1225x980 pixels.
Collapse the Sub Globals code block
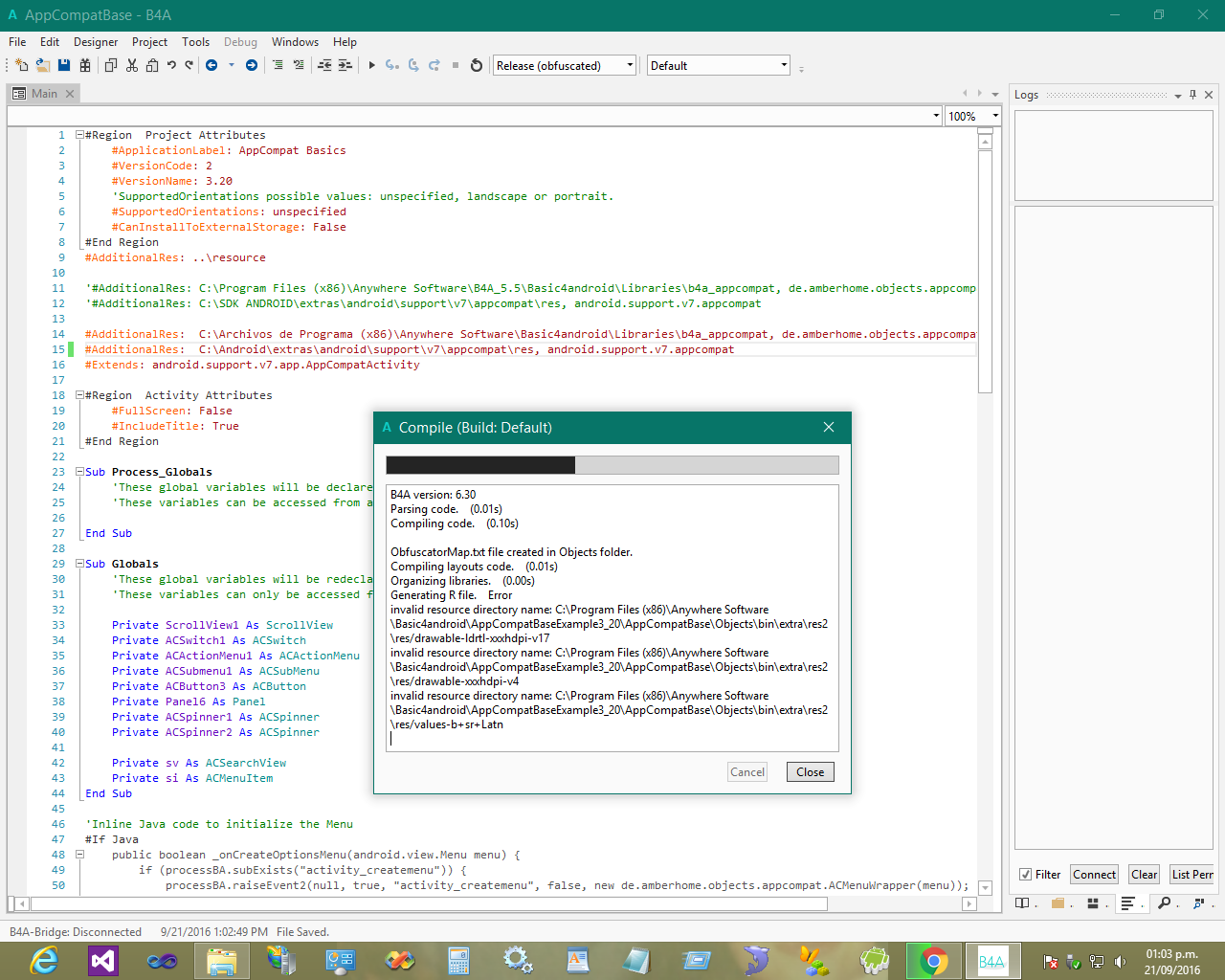pos(80,564)
